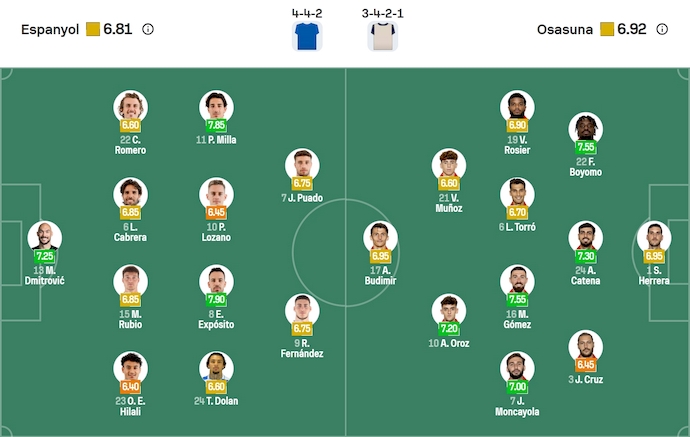The image size is (690, 437).
Task: Click E. Expósito's player avatar
Action: tap(216, 281)
